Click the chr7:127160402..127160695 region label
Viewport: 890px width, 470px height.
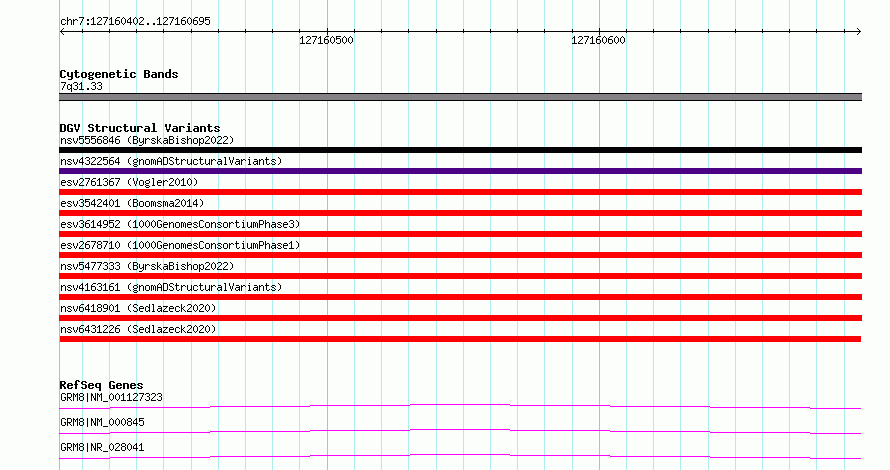(x=135, y=22)
